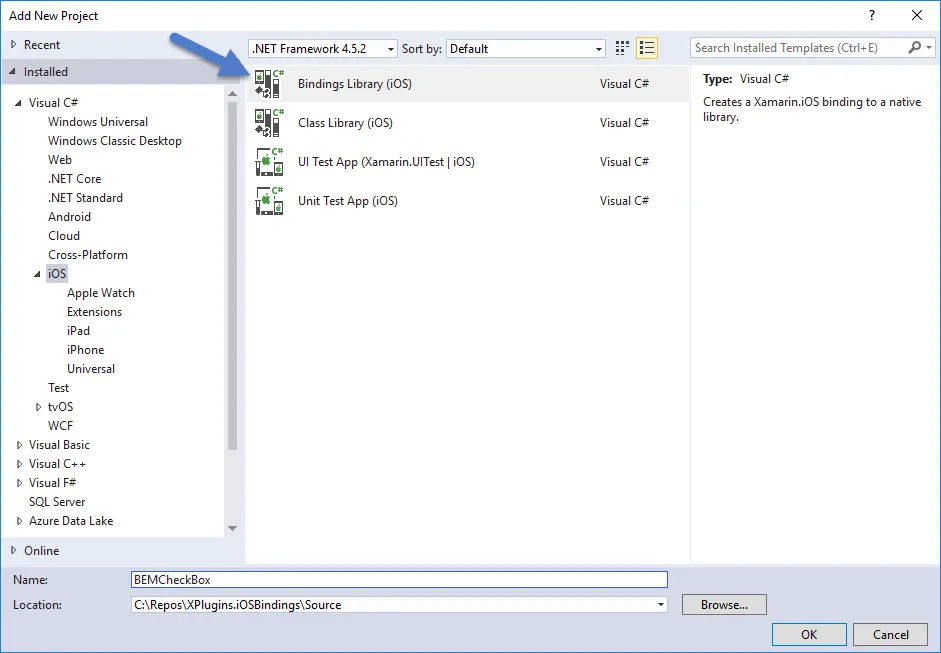Viewport: 941px width, 653px height.
Task: Collapse the Installed section
Action: click(x=13, y=71)
